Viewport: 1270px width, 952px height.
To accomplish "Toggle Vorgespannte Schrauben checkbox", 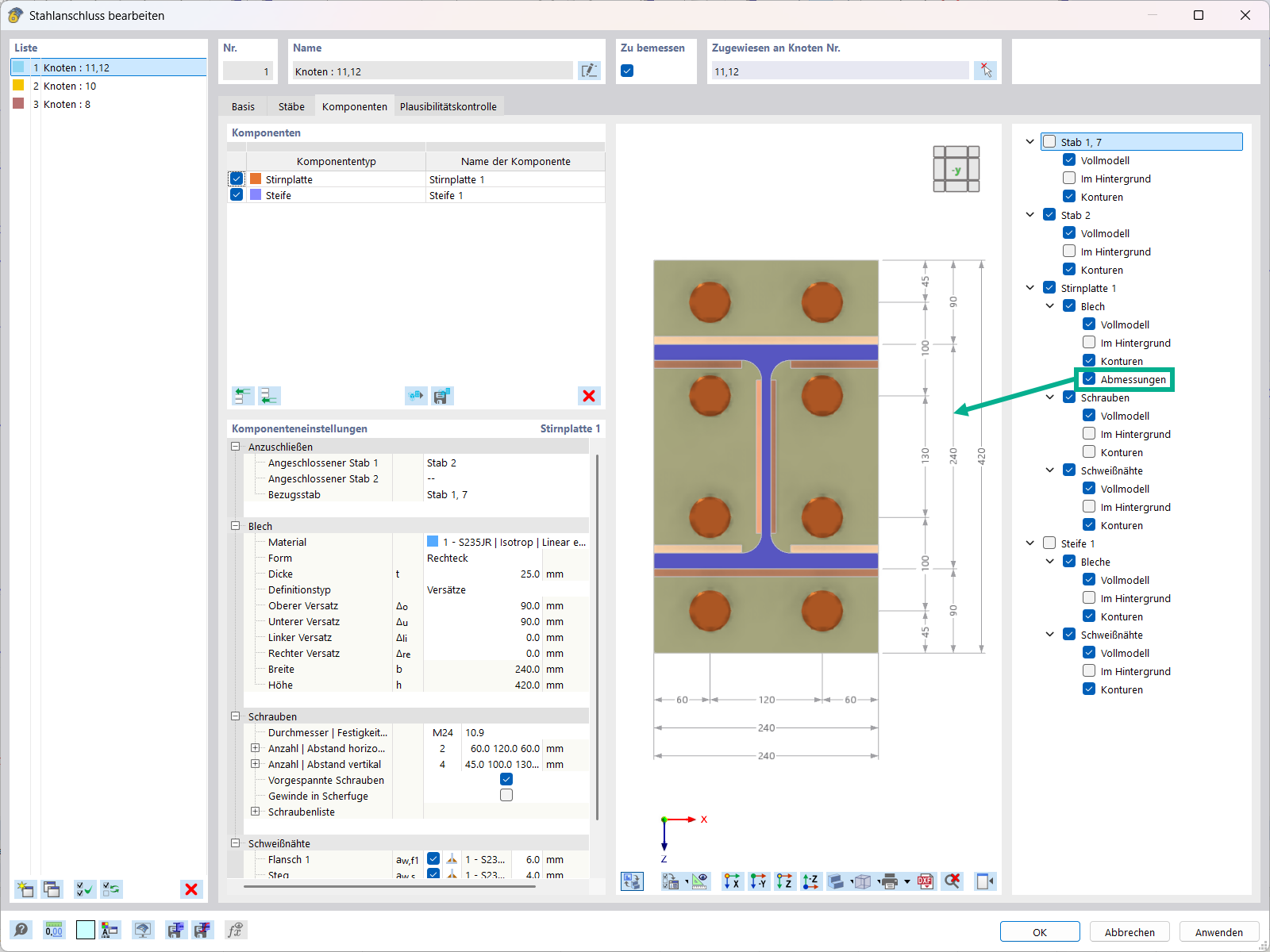I will tap(506, 779).
